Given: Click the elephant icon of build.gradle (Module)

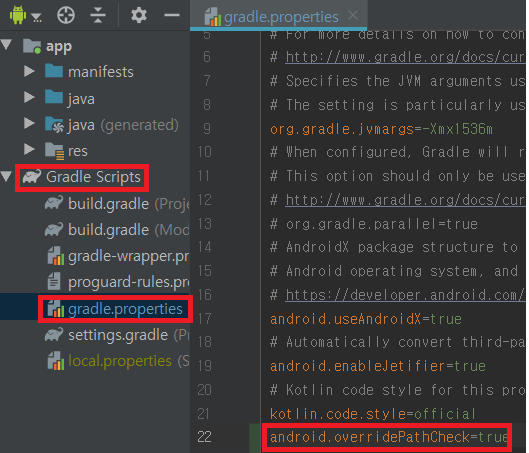Looking at the screenshot, I should tap(54, 229).
